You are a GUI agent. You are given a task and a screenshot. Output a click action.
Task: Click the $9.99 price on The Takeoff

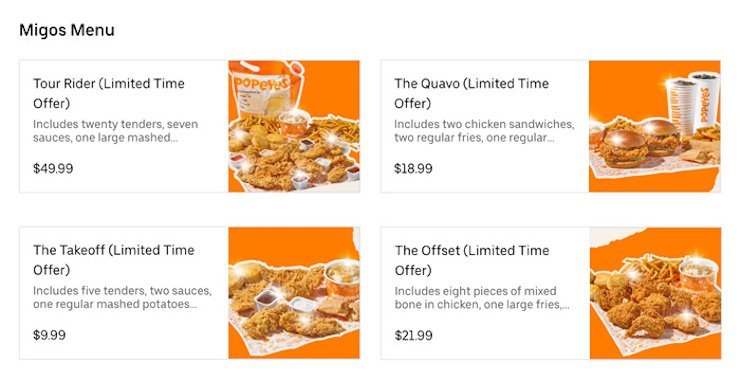point(49,335)
